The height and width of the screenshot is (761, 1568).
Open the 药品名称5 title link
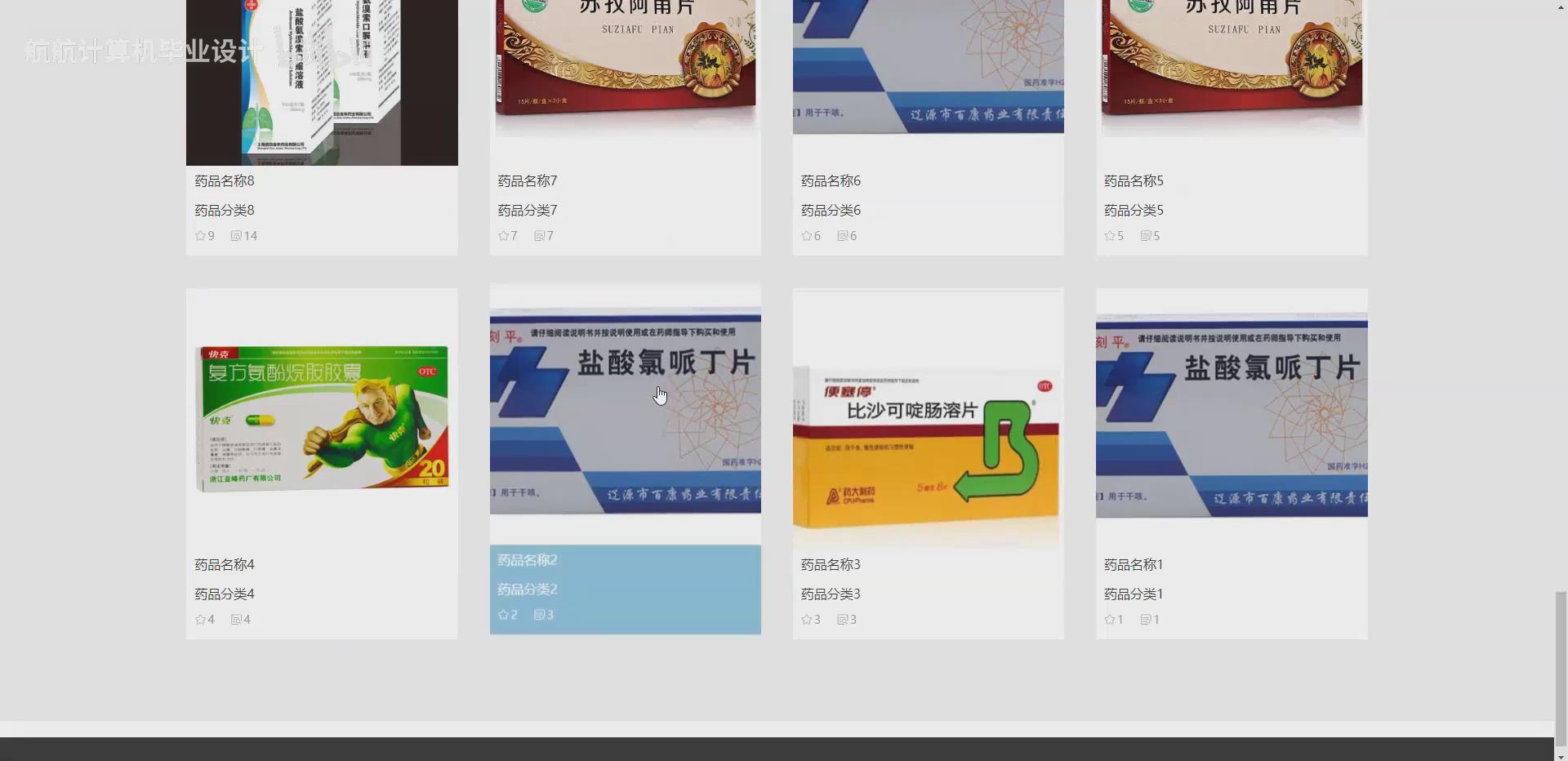[1134, 181]
